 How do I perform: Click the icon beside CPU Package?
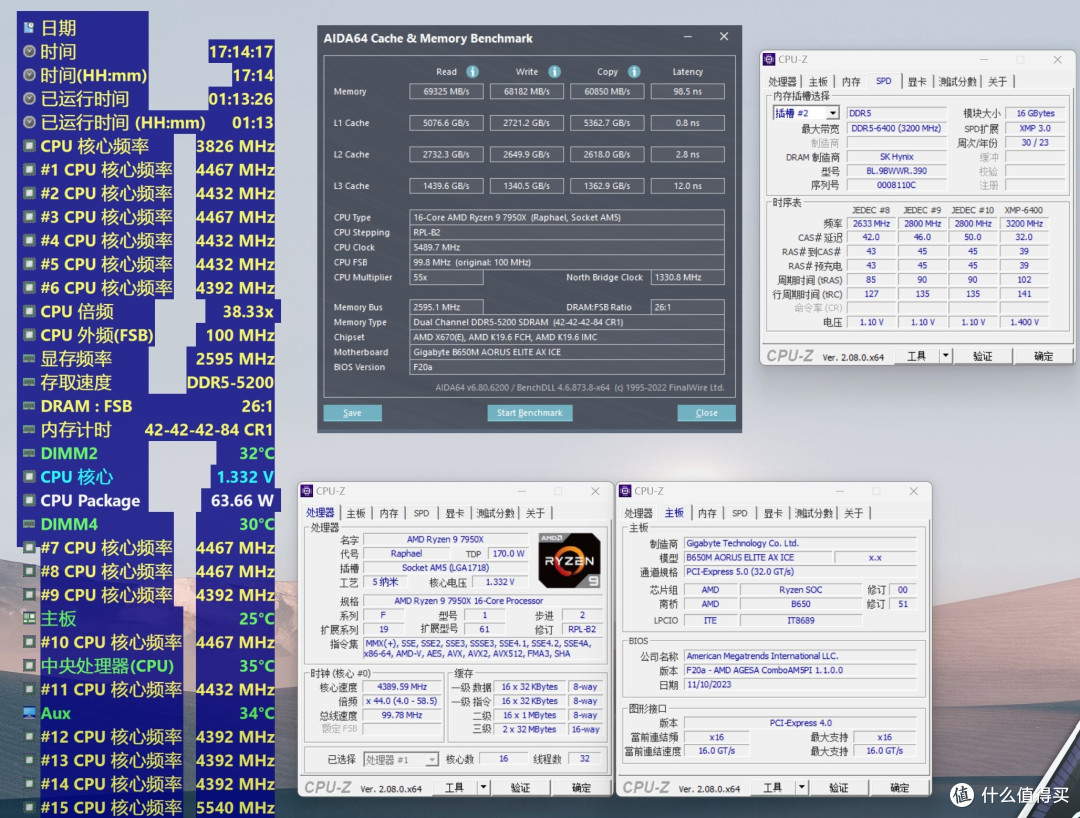click(x=29, y=501)
